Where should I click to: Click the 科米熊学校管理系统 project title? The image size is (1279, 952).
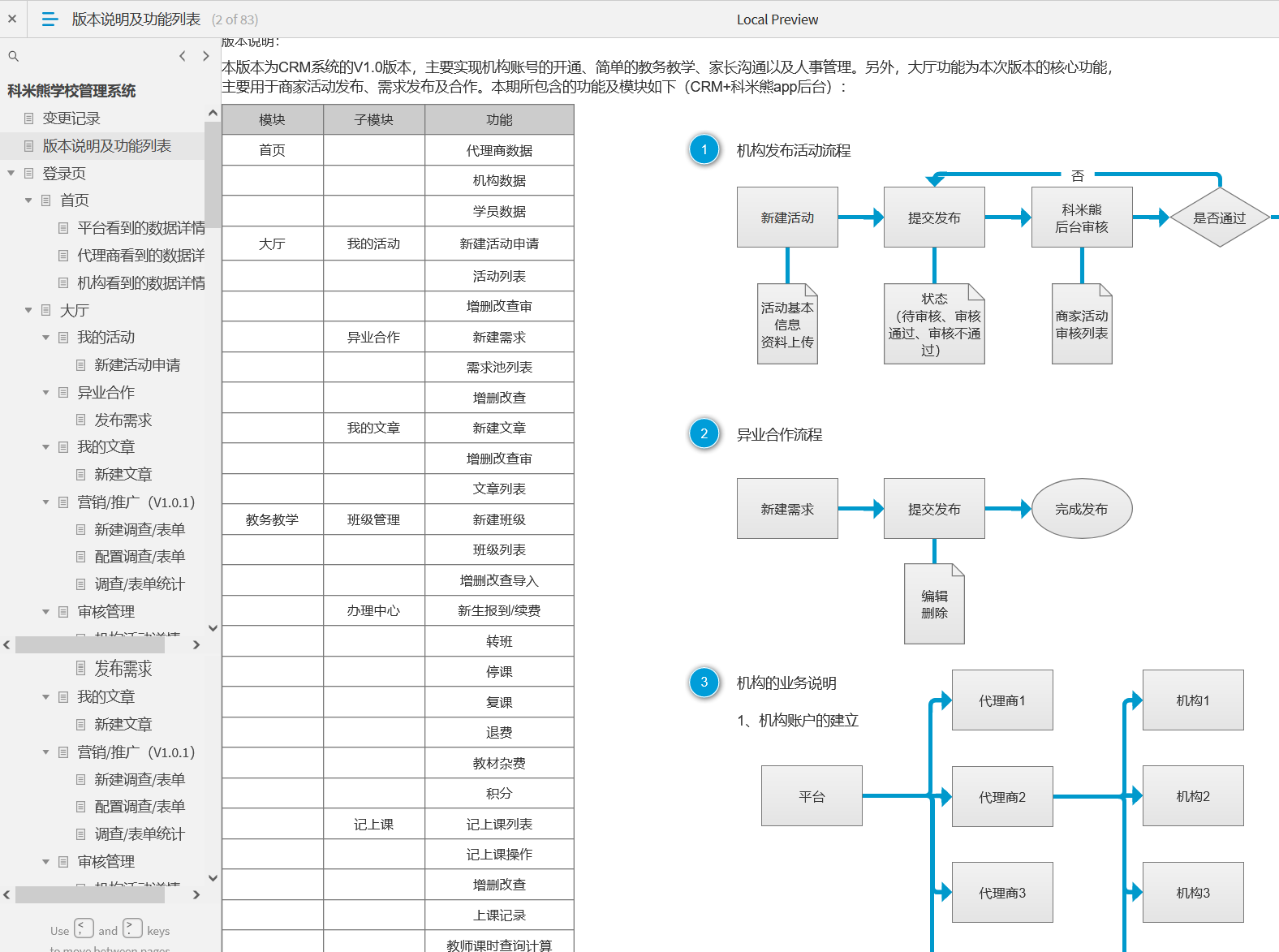point(71,91)
